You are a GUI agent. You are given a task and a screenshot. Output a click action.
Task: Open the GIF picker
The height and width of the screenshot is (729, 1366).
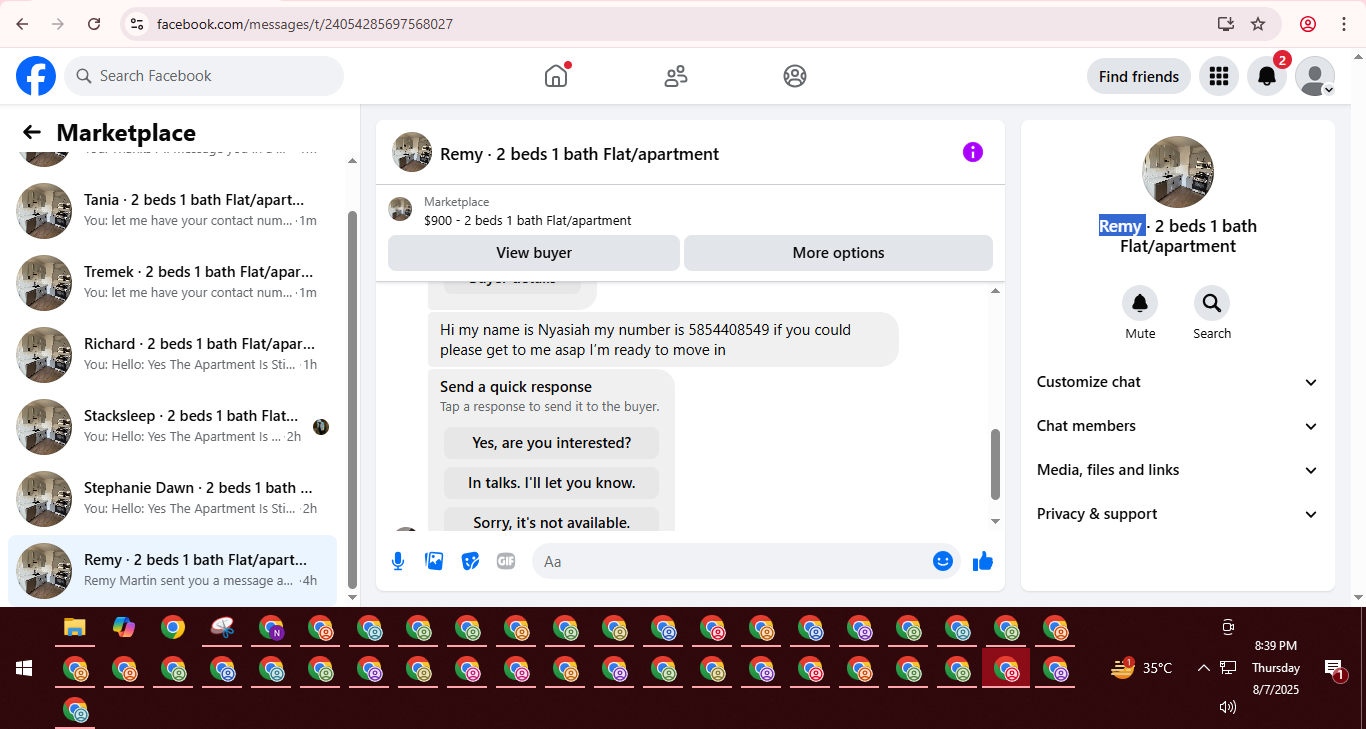506,561
